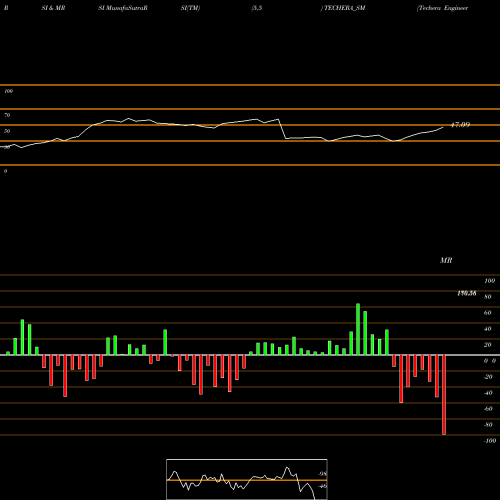Screen dimensions: 500x500
Task: Click the RSI panel's 50 level label
Action: click(x=7, y=131)
